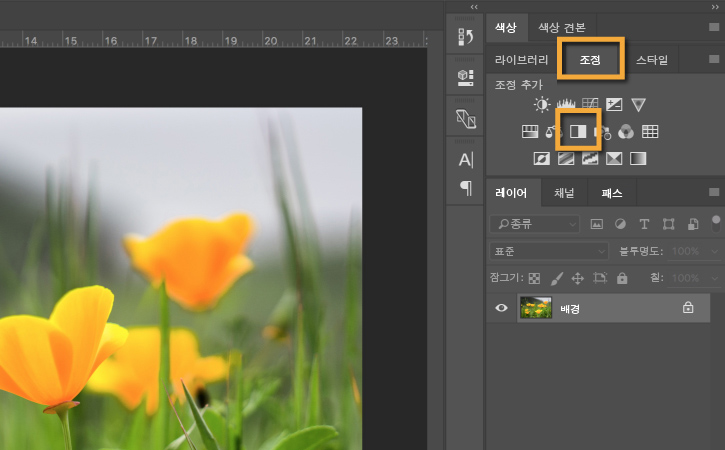Open the overlapping-squares panel icon in the dock

coord(465,119)
